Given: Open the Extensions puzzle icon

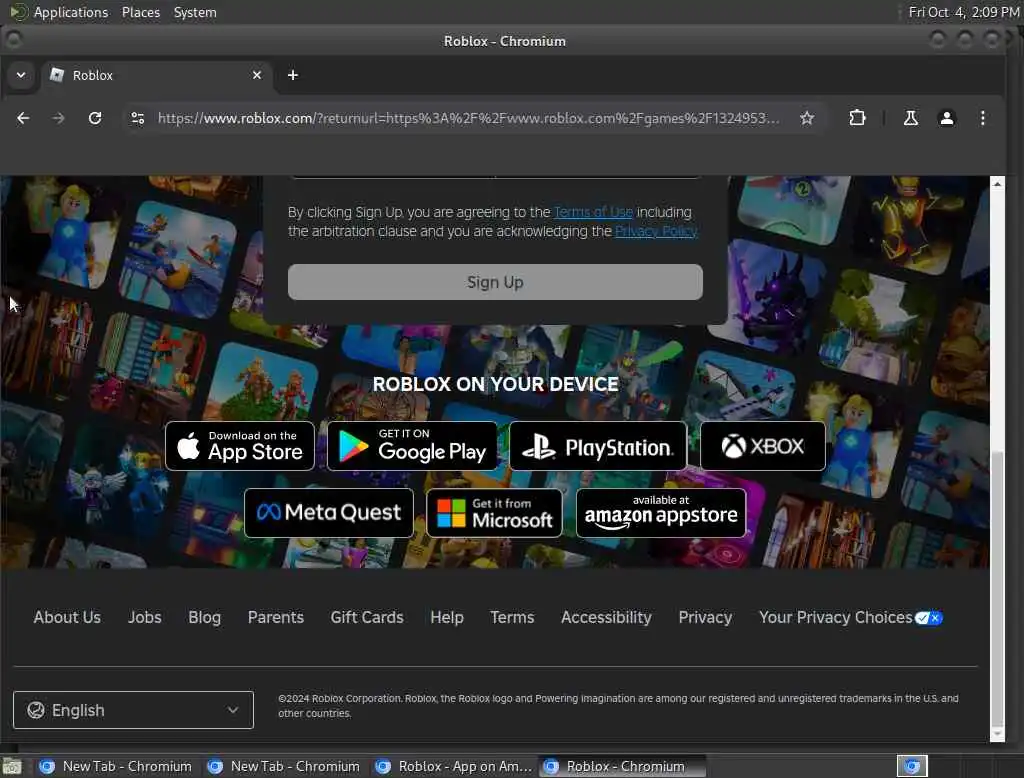Looking at the screenshot, I should coord(857,118).
